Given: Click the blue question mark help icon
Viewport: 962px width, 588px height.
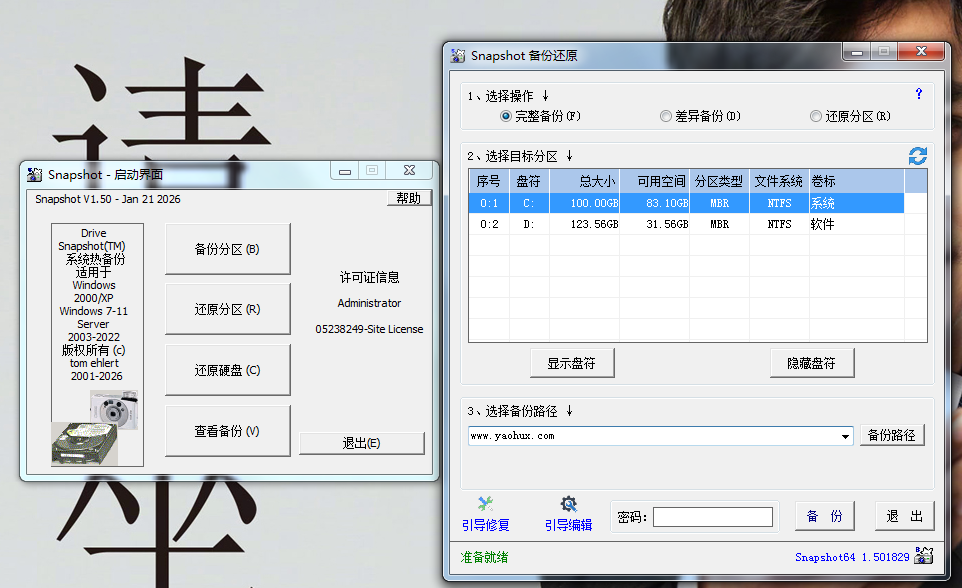Looking at the screenshot, I should click(918, 94).
